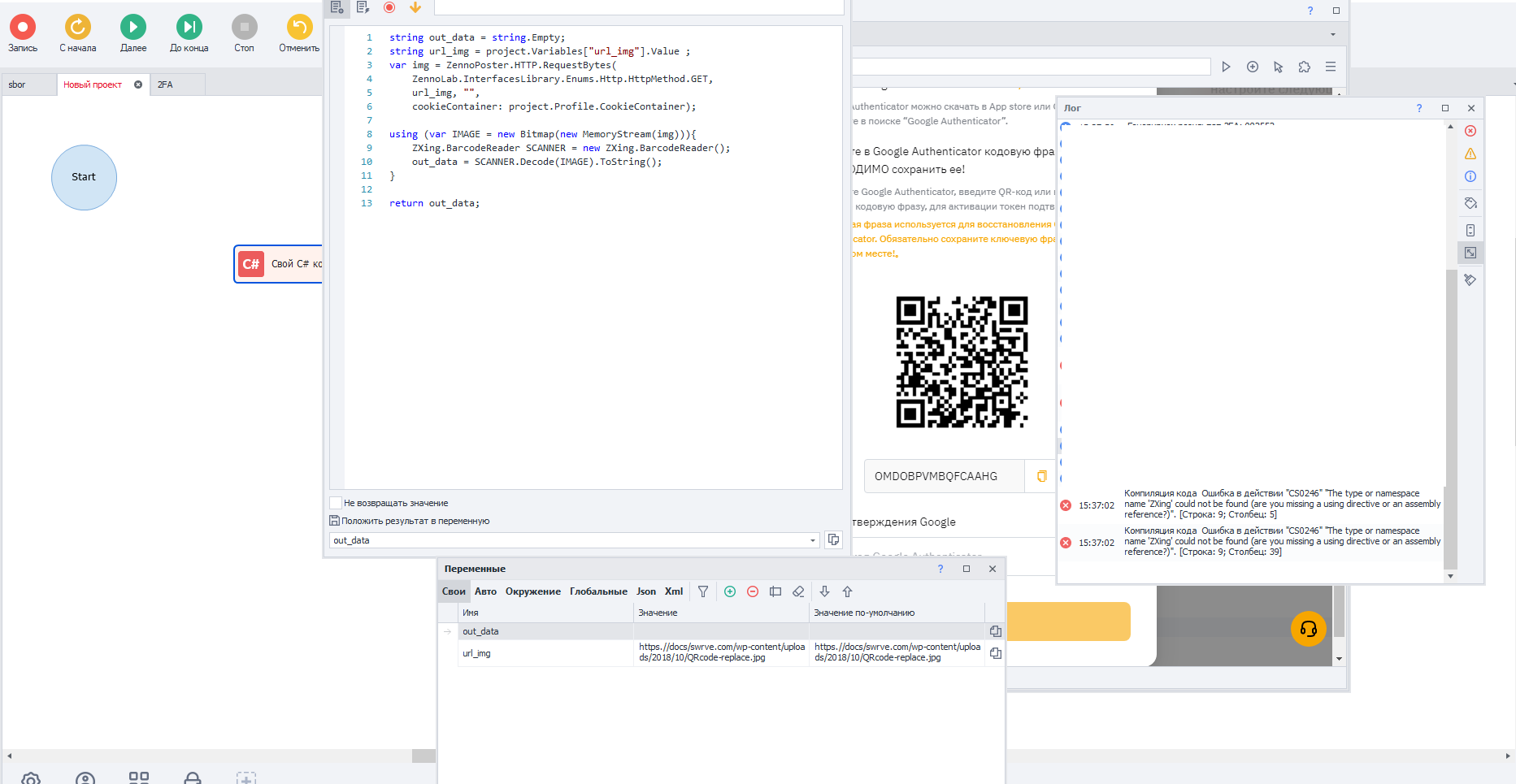This screenshot has height=784, width=1516.
Task: Toggle error messages filter in log
Action: pyautogui.click(x=1470, y=131)
